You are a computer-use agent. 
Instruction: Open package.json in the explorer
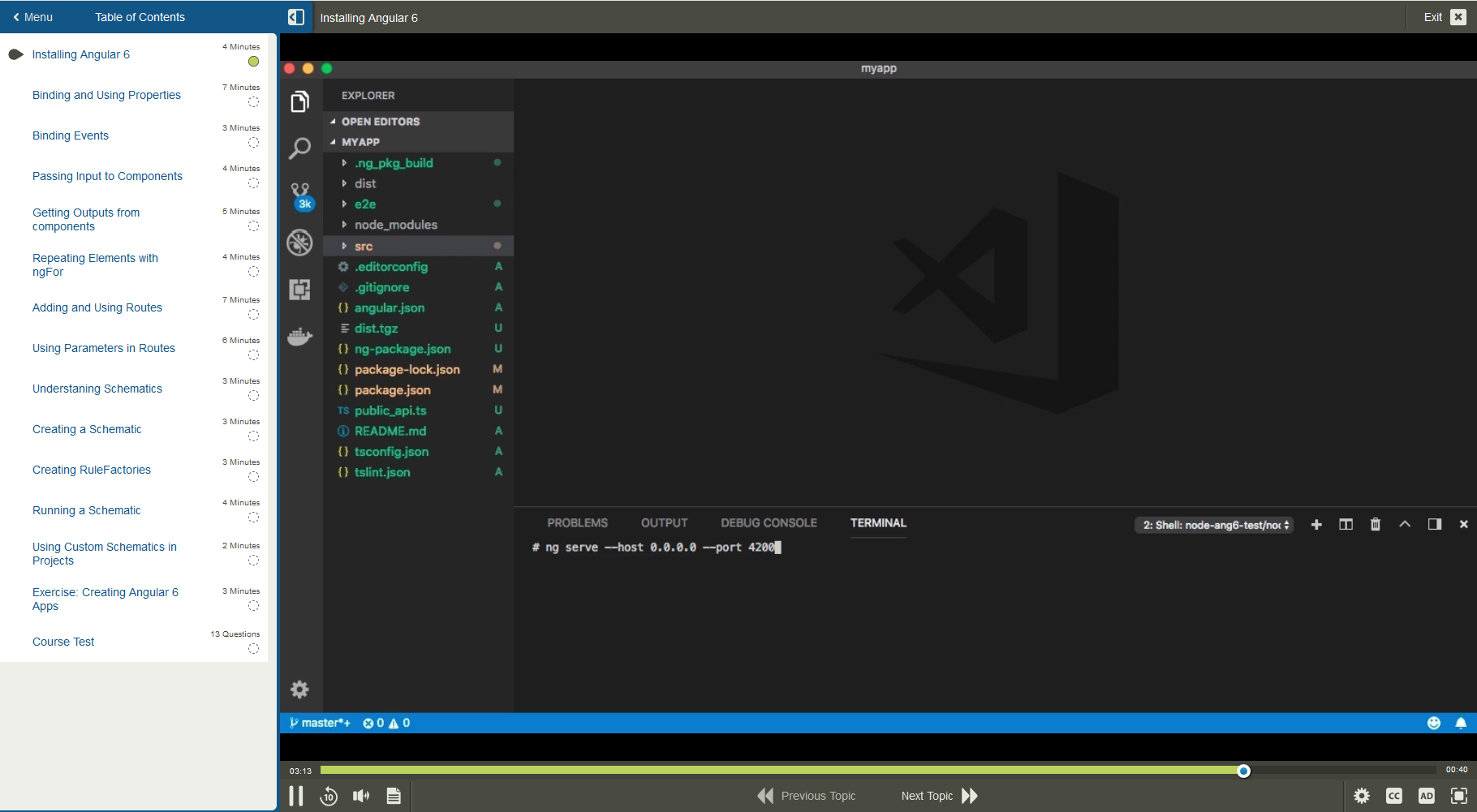pos(392,390)
